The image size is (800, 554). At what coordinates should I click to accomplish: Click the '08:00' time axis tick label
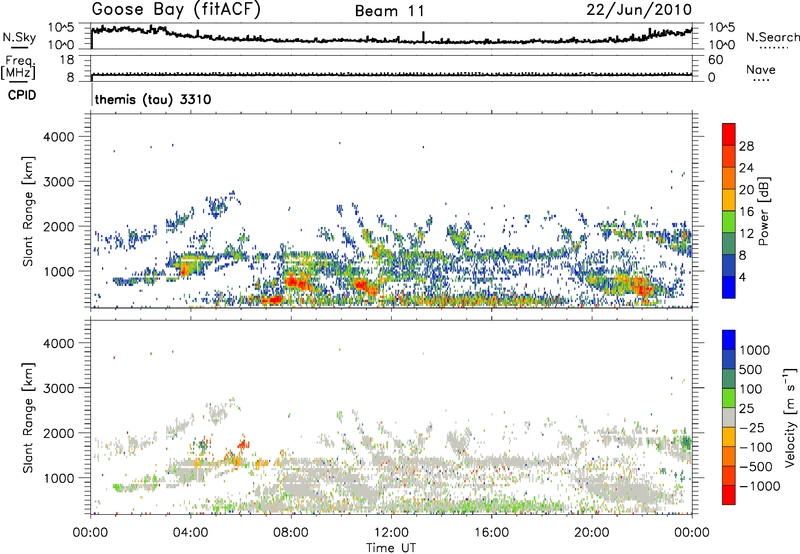291,533
